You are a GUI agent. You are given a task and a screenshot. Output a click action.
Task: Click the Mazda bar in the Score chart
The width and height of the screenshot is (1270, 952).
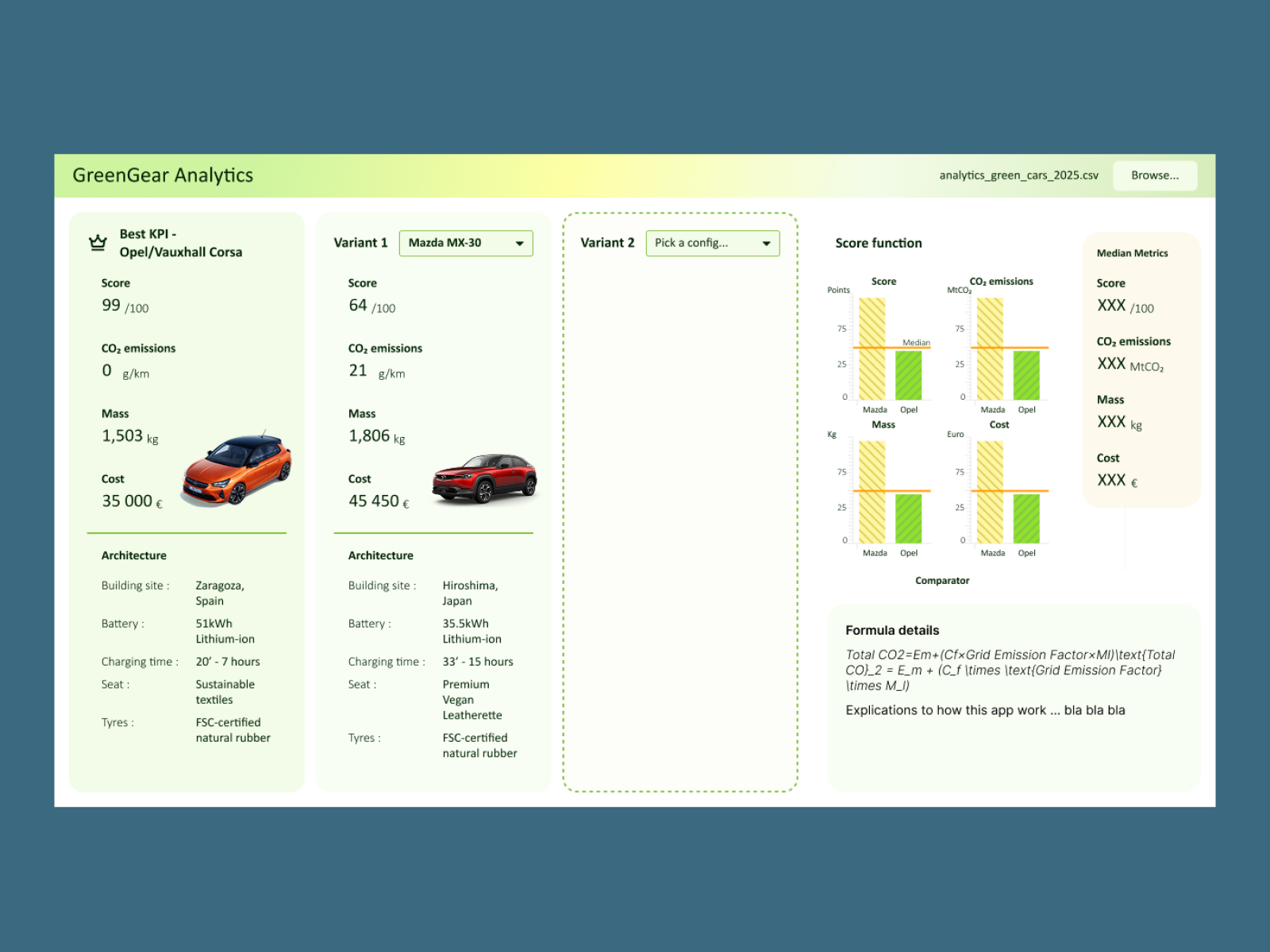coord(872,349)
